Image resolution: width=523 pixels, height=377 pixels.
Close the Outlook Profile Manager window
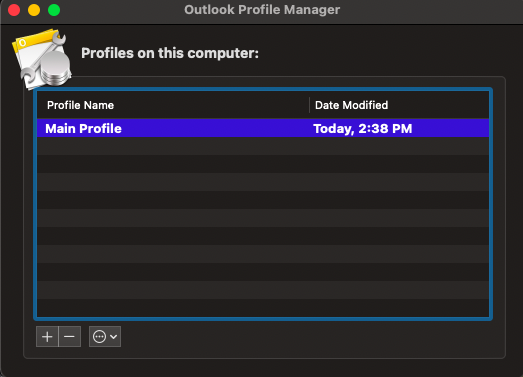(14, 10)
